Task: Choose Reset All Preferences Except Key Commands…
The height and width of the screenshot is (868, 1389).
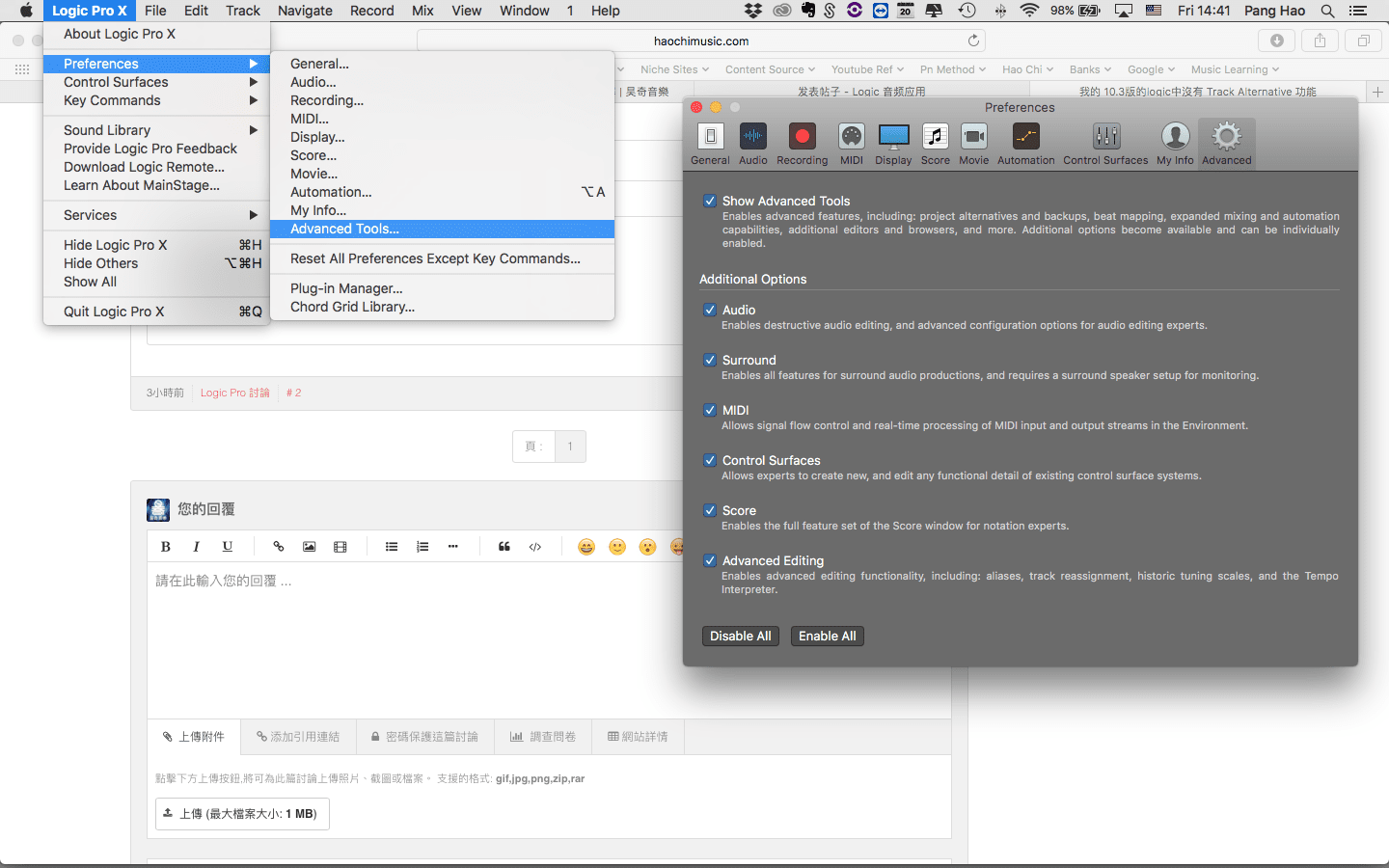Action: pos(442,258)
